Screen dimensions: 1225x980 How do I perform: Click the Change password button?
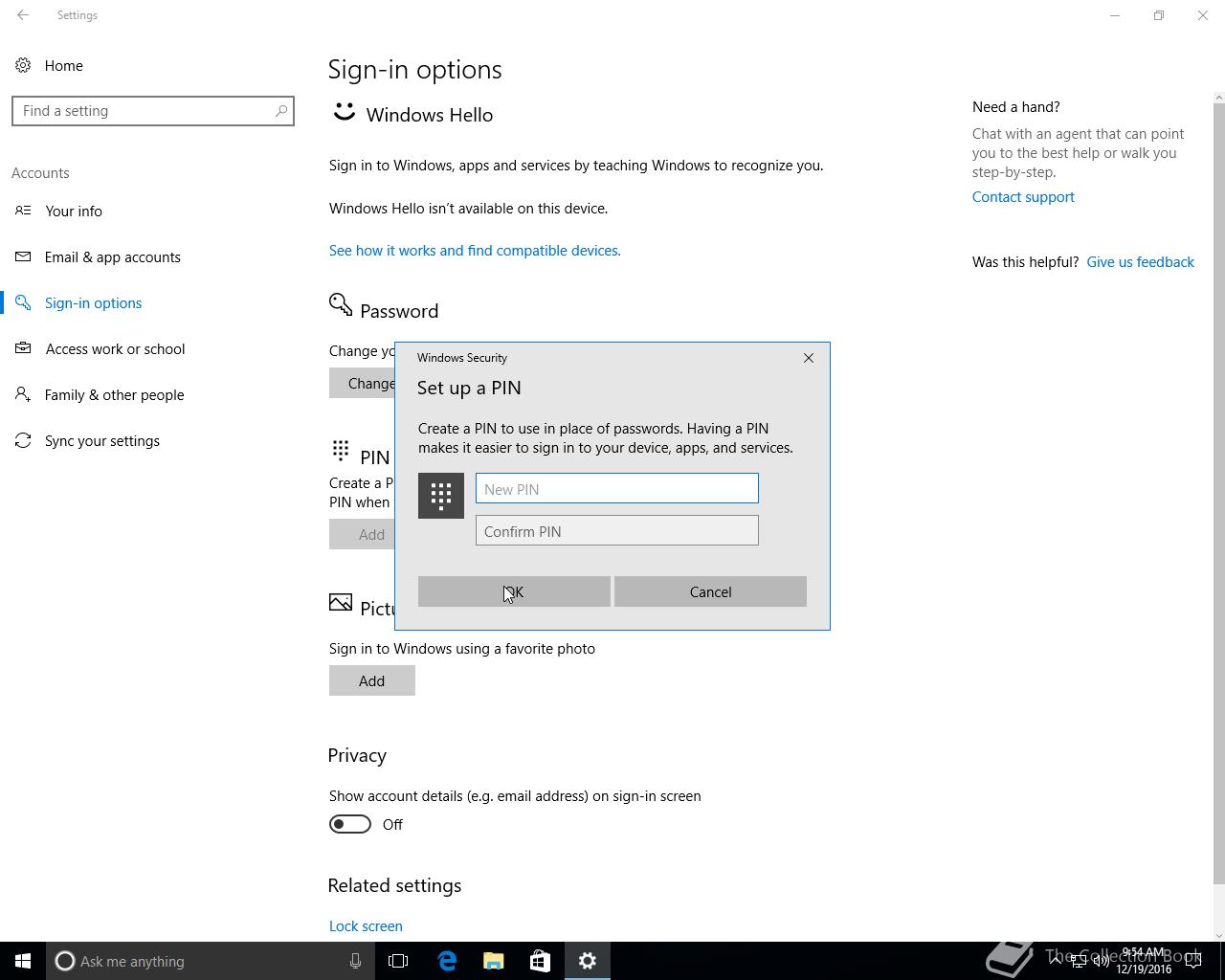click(x=363, y=383)
